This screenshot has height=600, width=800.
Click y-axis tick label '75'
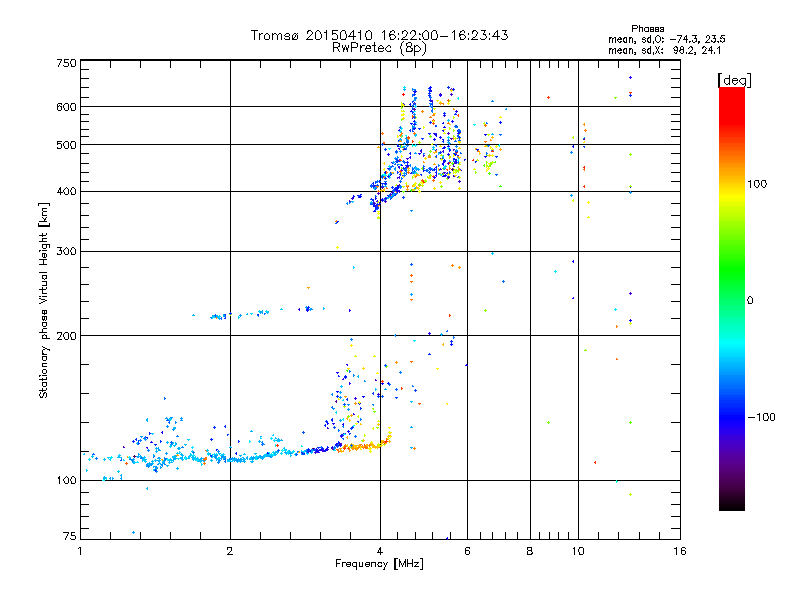[70, 536]
